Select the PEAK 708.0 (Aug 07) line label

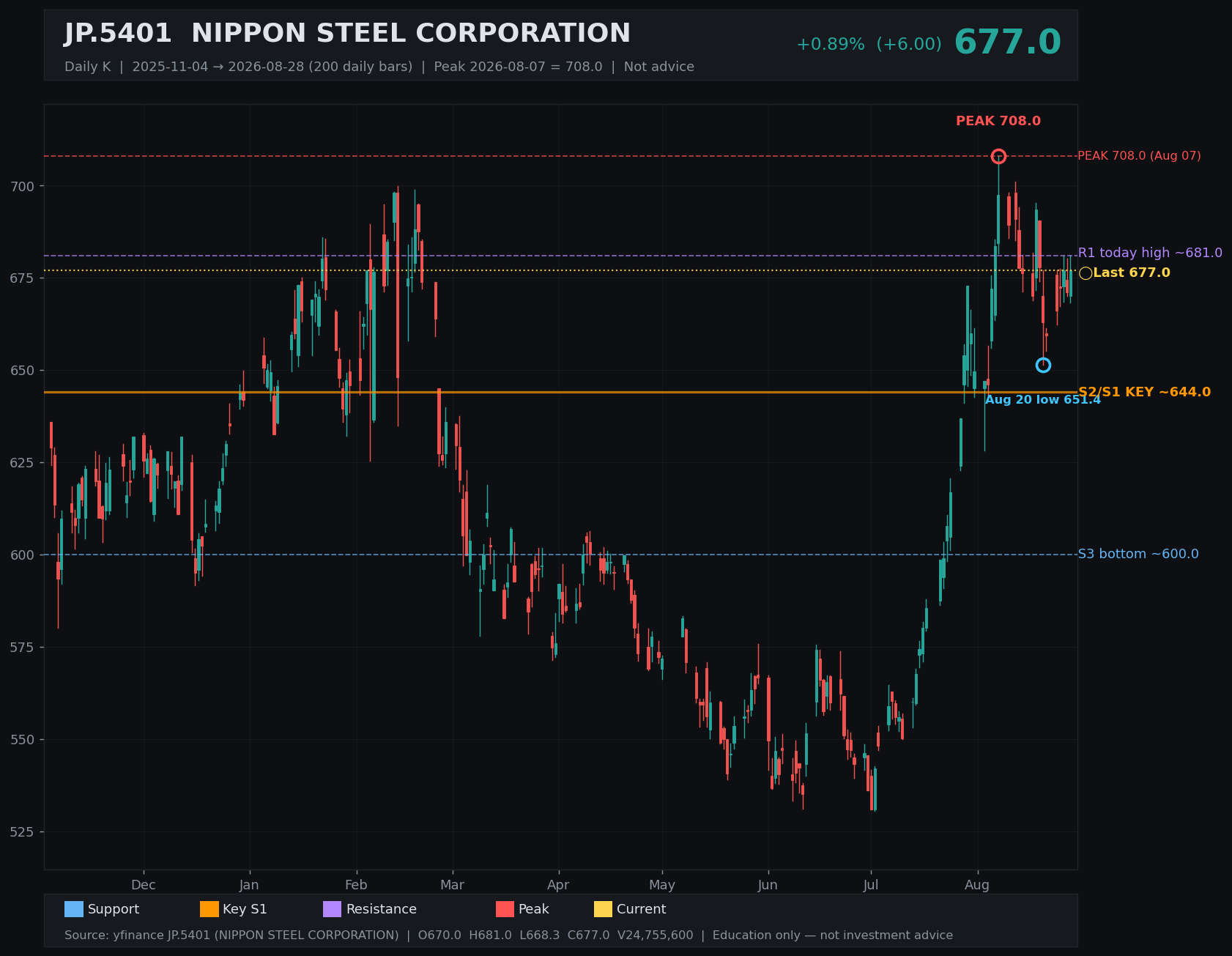(1139, 156)
